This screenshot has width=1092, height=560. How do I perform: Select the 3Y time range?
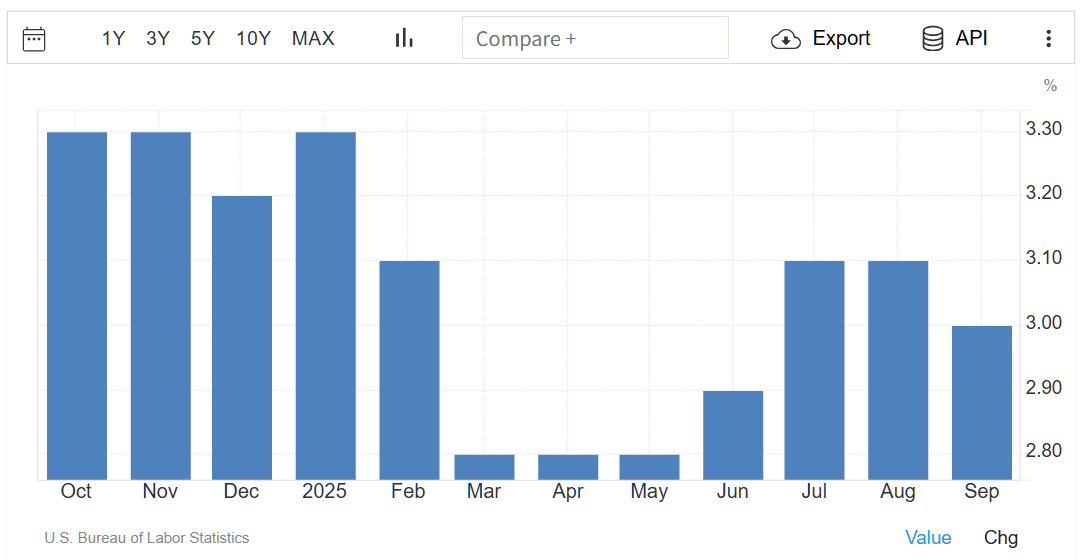click(x=158, y=39)
